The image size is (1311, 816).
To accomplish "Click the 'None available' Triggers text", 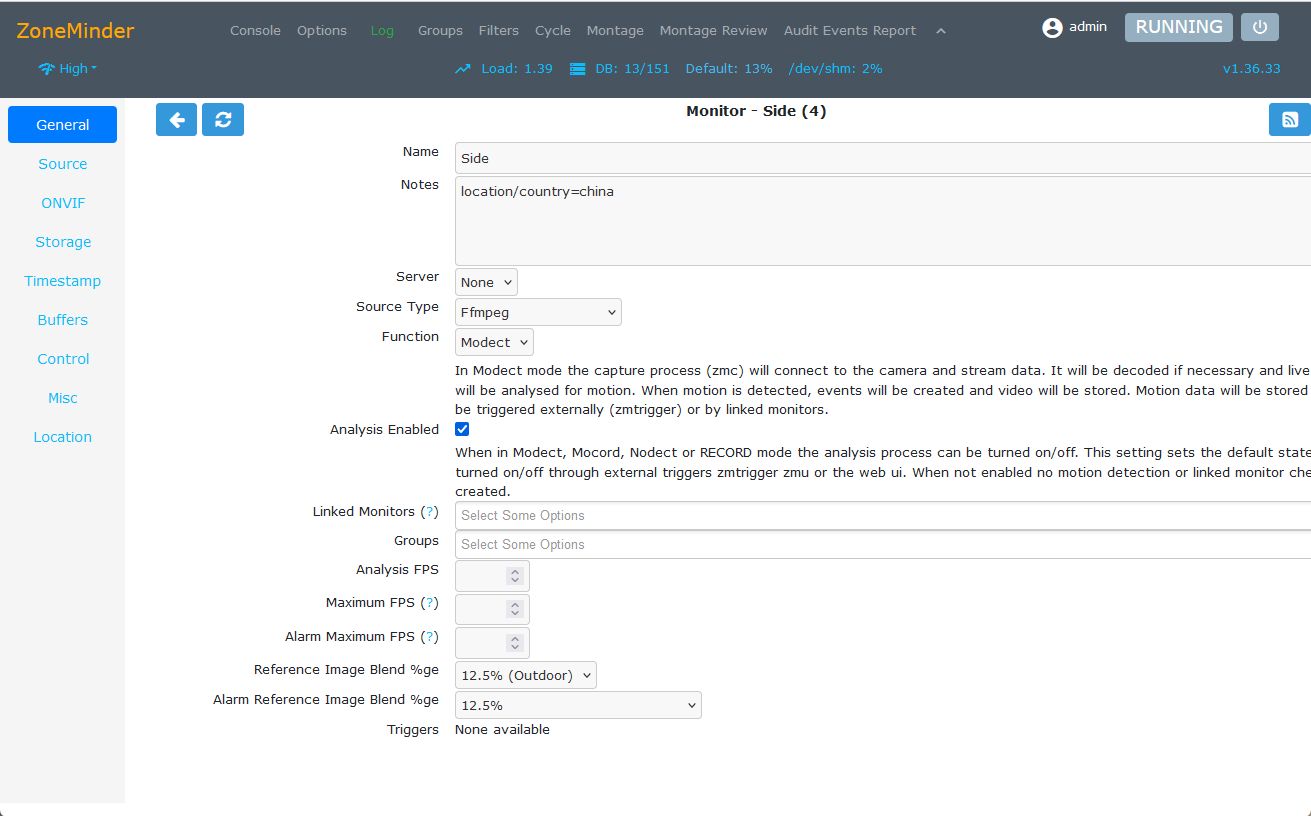I will click(x=502, y=730).
